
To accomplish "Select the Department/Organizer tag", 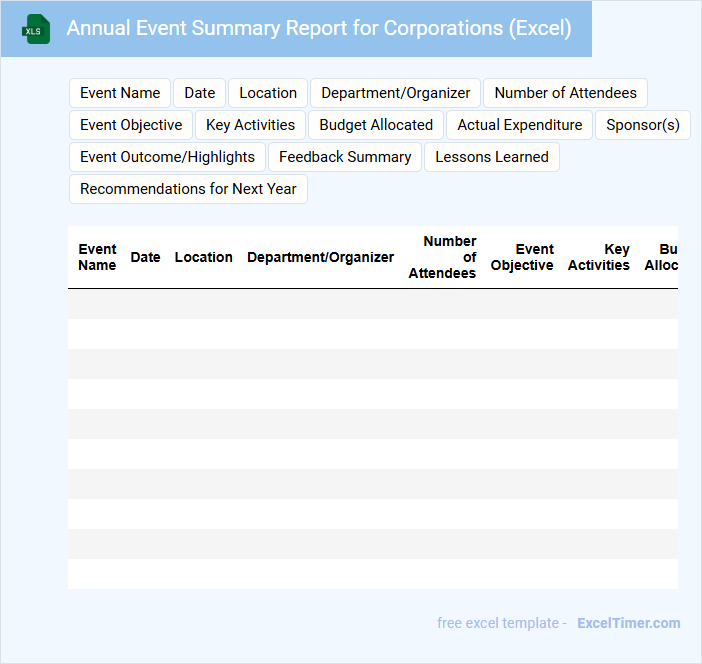I will click(x=395, y=93).
